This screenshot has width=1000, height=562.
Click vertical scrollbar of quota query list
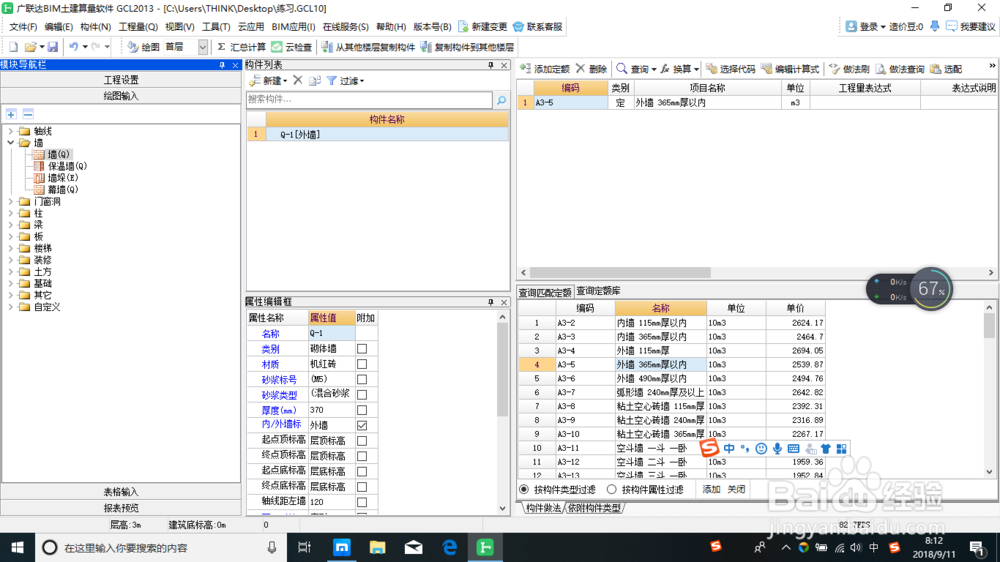tap(989, 325)
